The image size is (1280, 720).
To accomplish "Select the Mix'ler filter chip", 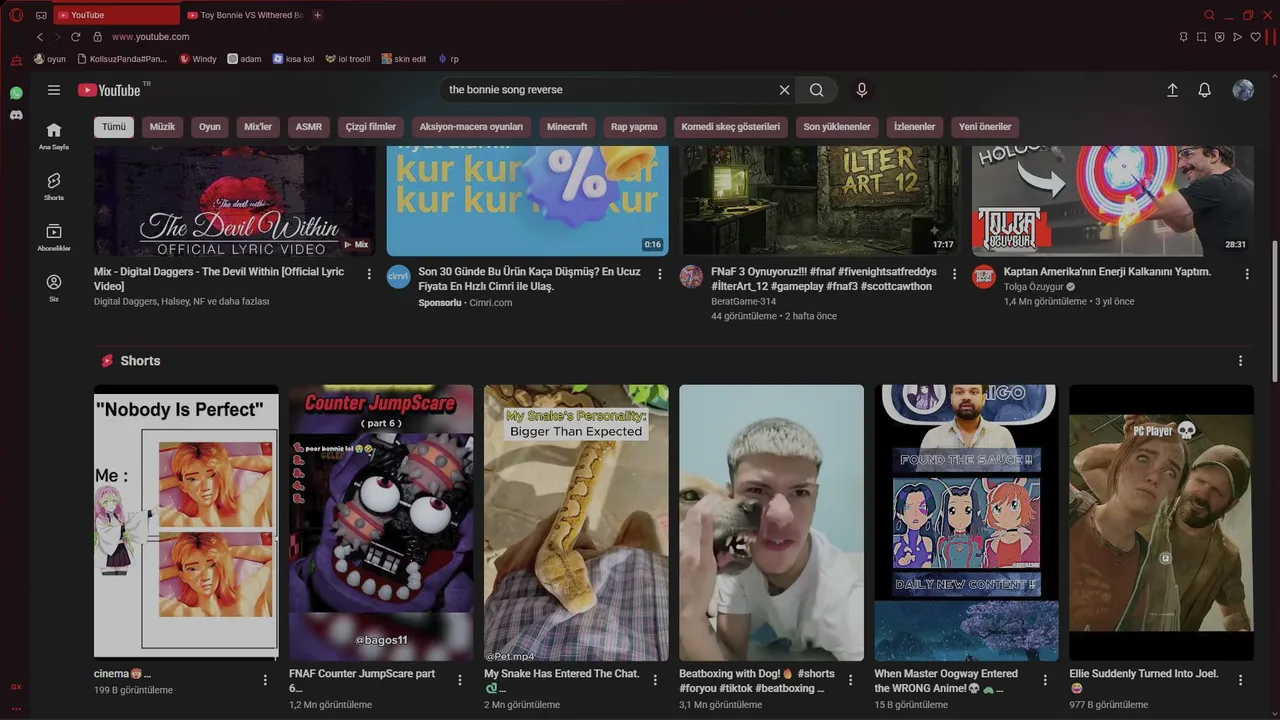I will [258, 127].
